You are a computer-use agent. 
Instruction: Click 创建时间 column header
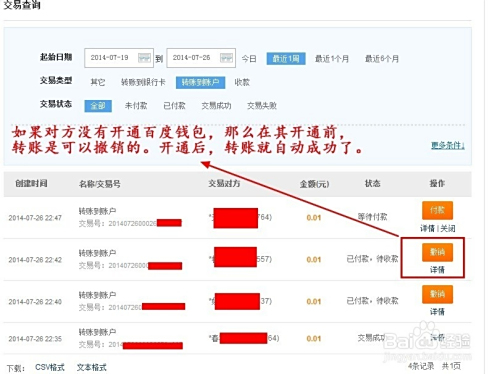click(31, 183)
